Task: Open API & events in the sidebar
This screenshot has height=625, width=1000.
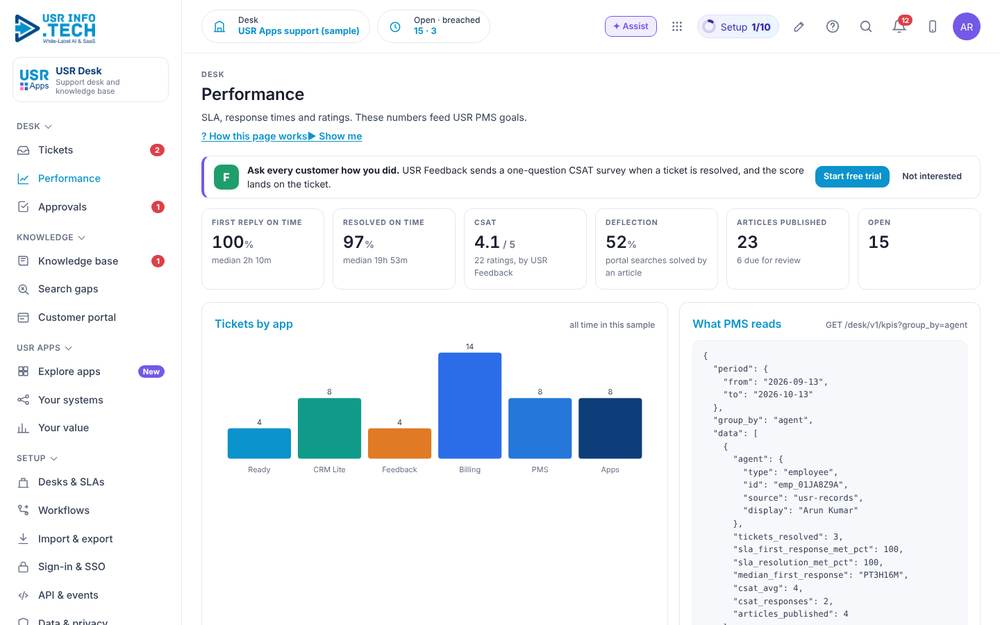Action: pos(91,595)
